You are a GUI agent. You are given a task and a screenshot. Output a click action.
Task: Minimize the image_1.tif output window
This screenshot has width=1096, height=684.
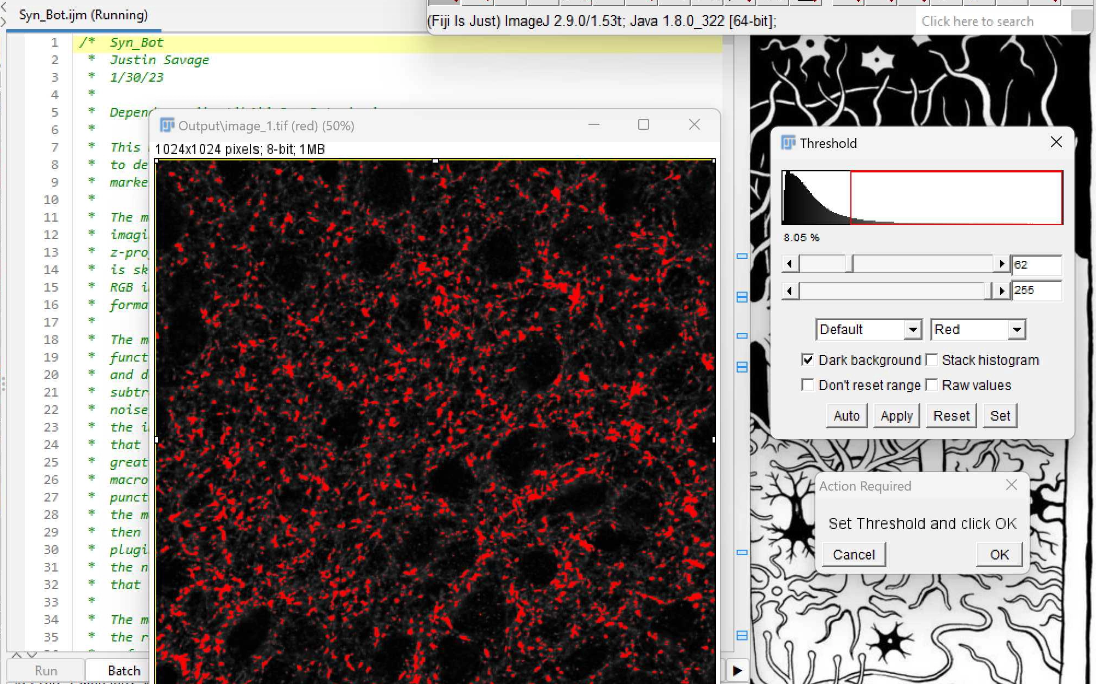pos(594,125)
